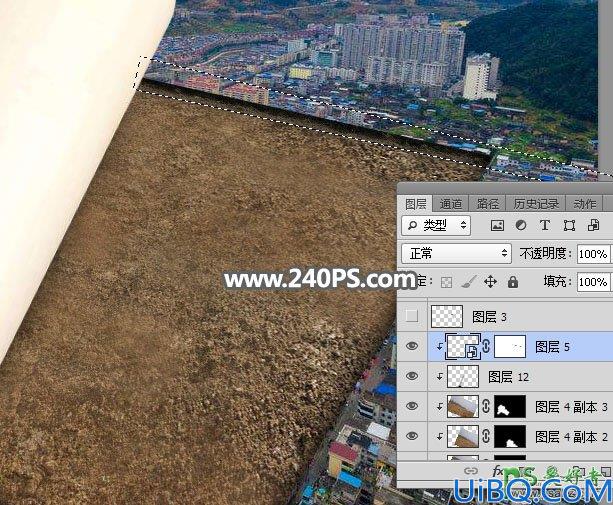Select the 图层 3 layer thumbnail

(x=446, y=316)
